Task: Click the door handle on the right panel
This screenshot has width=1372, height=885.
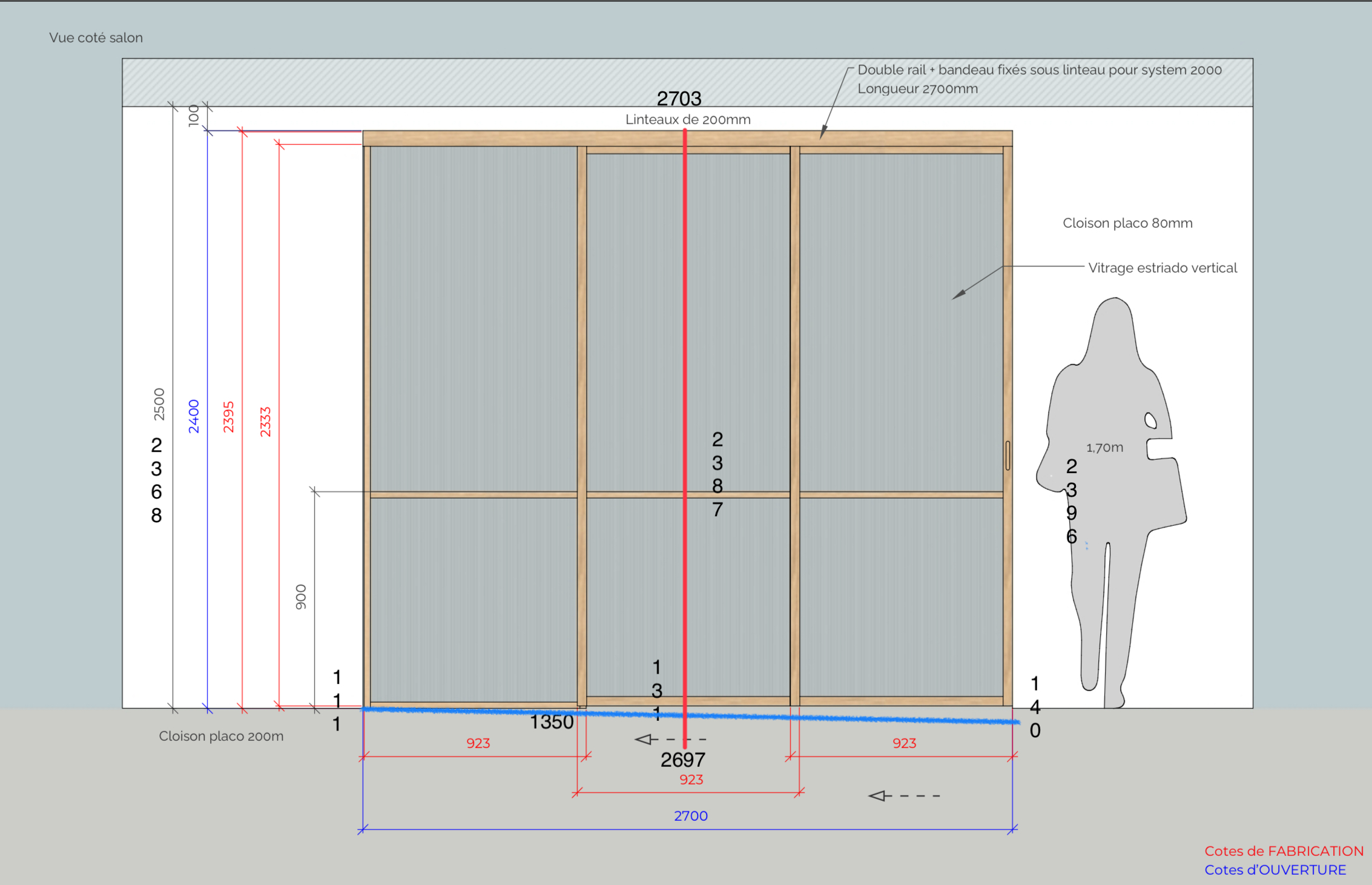Action: (x=1008, y=455)
